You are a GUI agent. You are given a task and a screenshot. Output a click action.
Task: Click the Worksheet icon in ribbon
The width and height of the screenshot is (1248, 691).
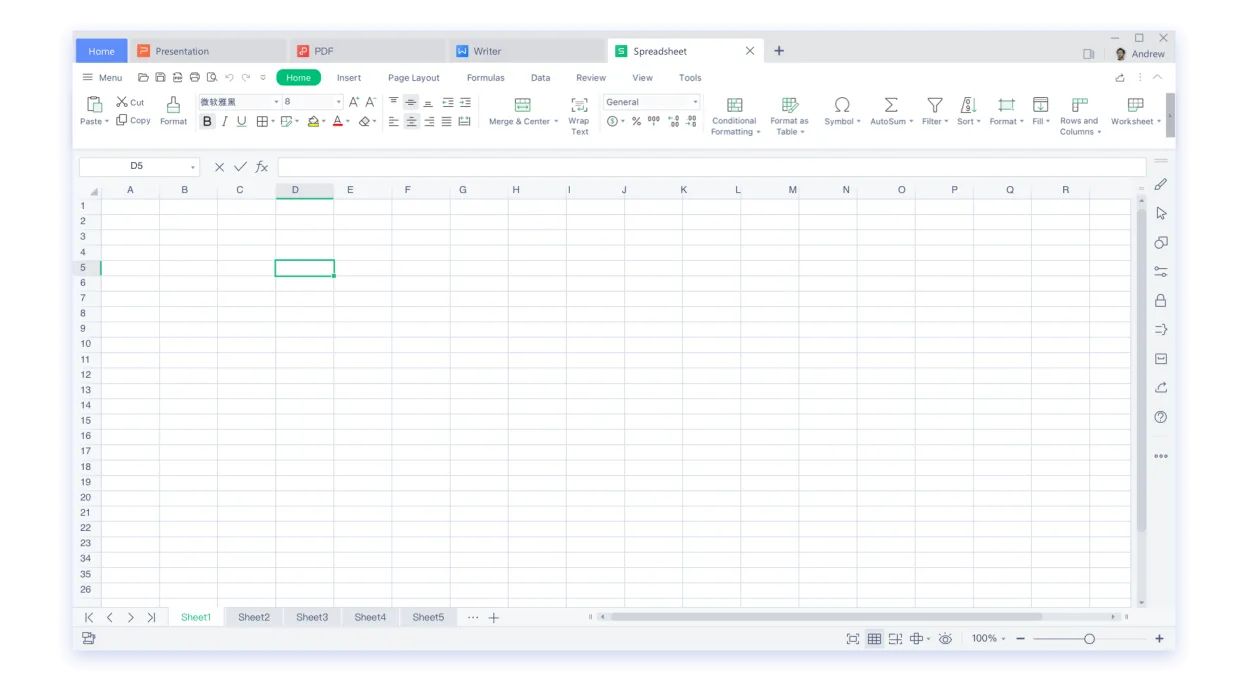[1135, 105]
